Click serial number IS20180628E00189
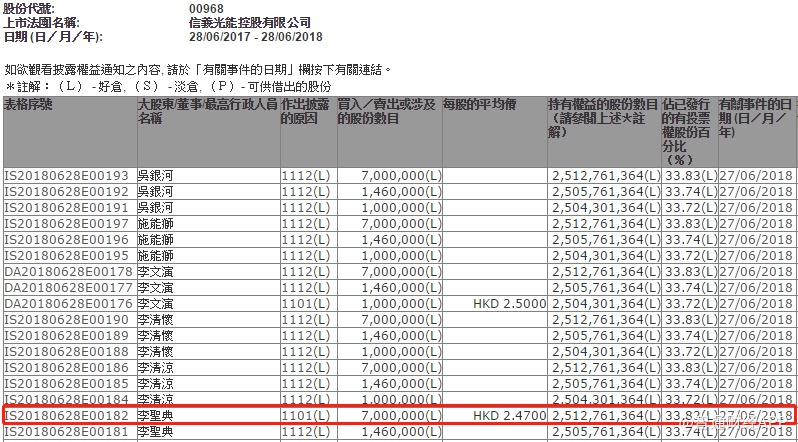The width and height of the screenshot is (798, 442). coord(66,335)
